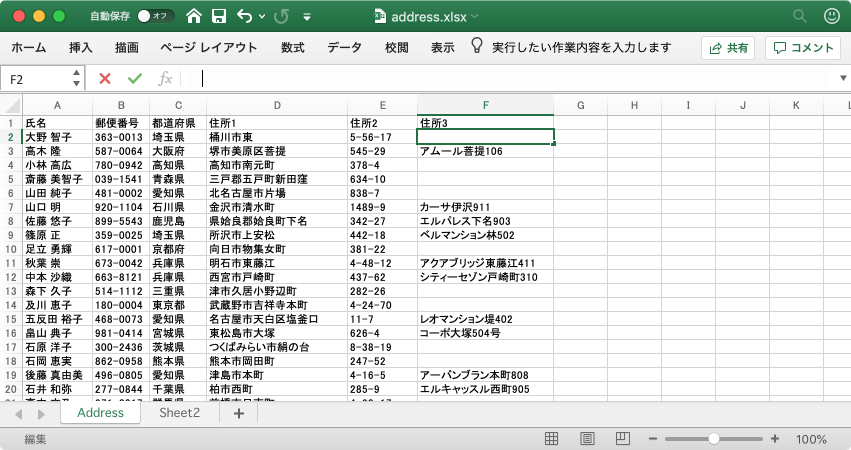
Task: Open Customize Quick Access Toolbar dropdown
Action: [x=312, y=17]
